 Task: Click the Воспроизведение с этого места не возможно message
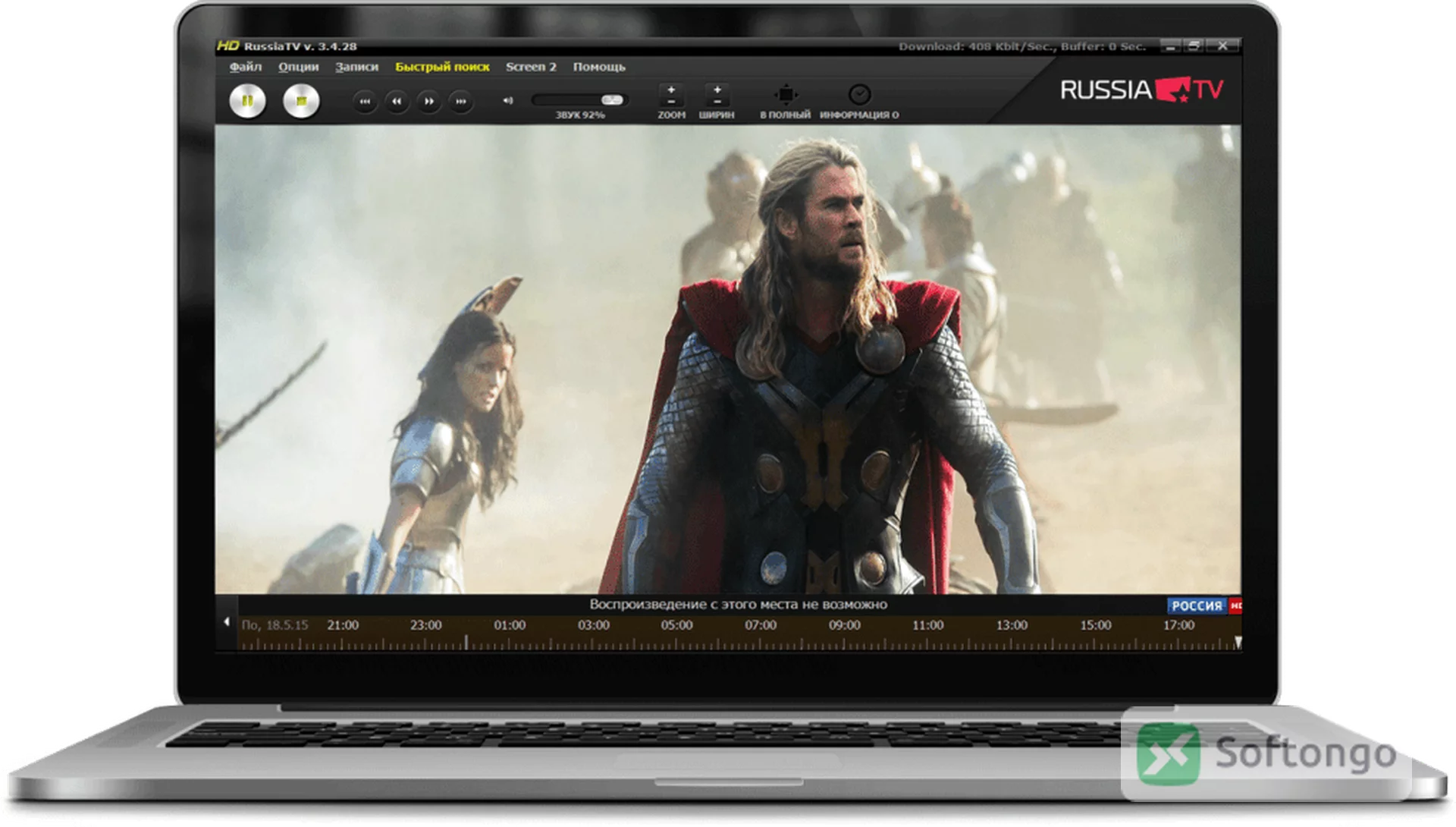click(x=738, y=605)
